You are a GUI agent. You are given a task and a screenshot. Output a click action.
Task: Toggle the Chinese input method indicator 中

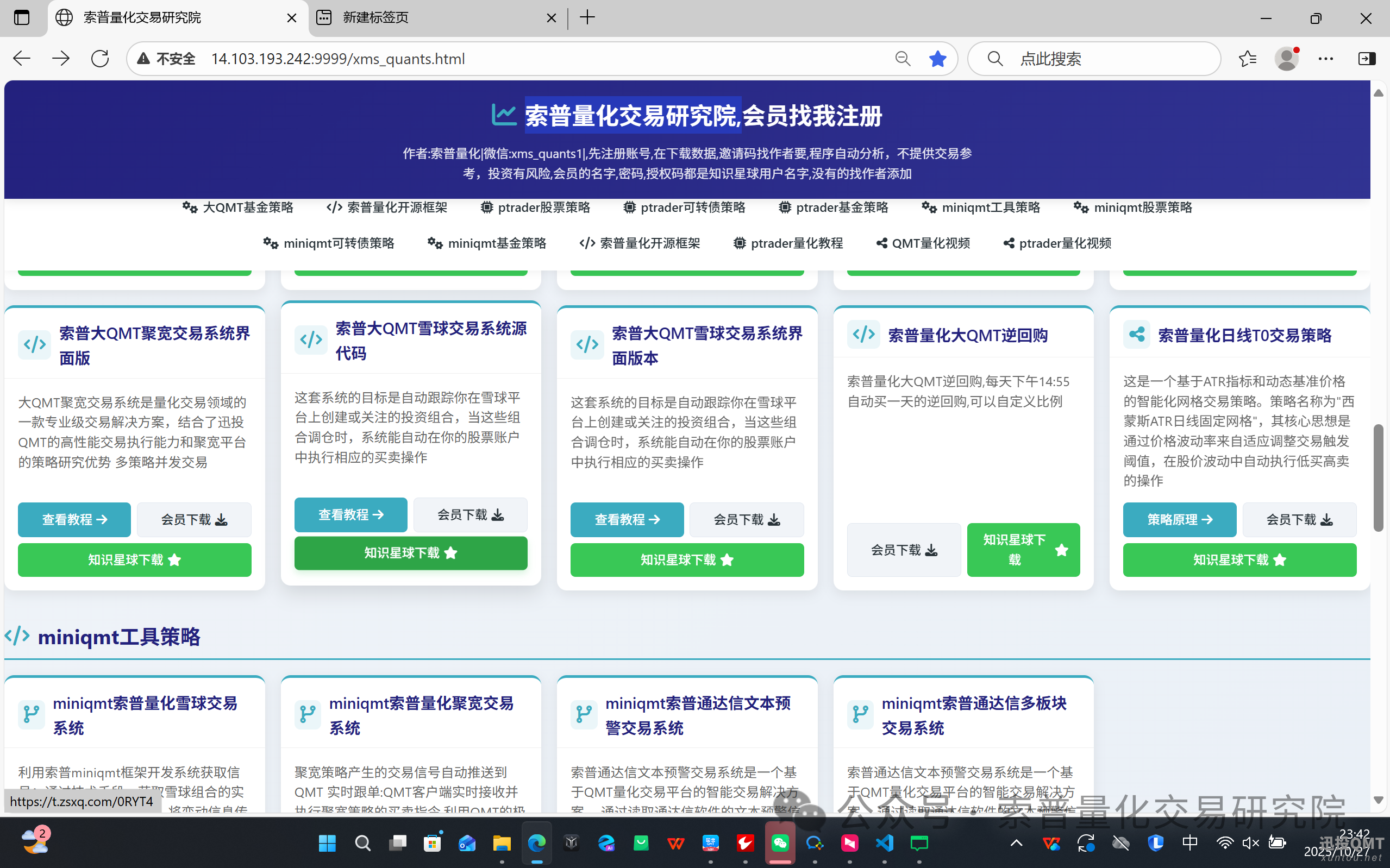[1189, 842]
